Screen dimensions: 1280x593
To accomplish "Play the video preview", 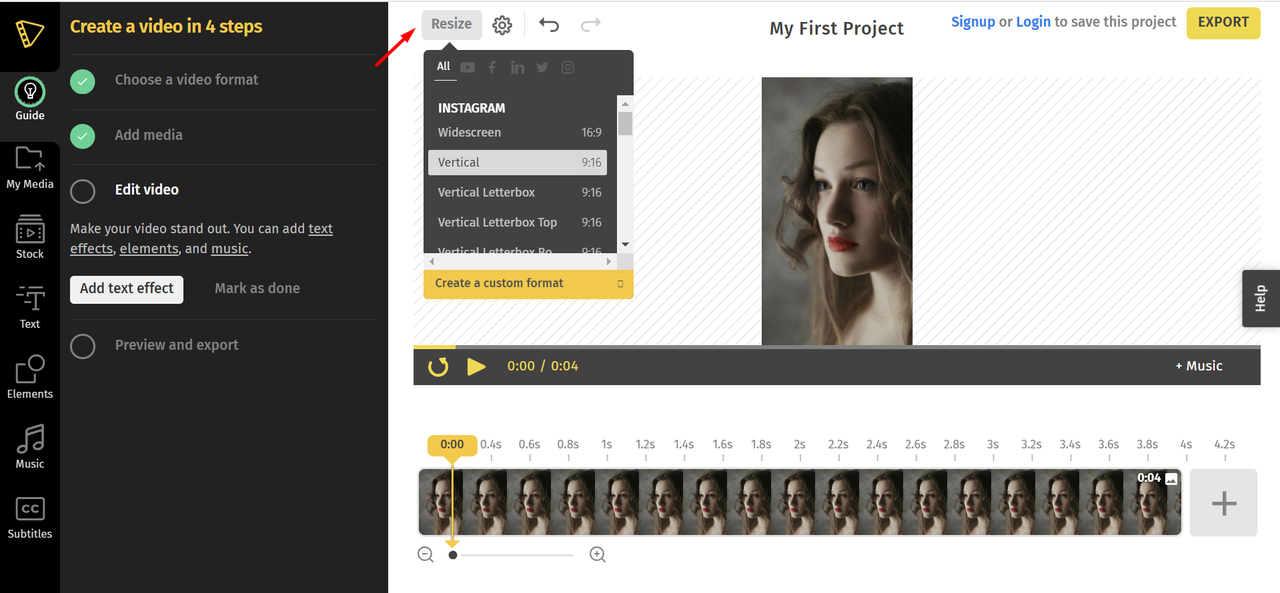I will (477, 366).
